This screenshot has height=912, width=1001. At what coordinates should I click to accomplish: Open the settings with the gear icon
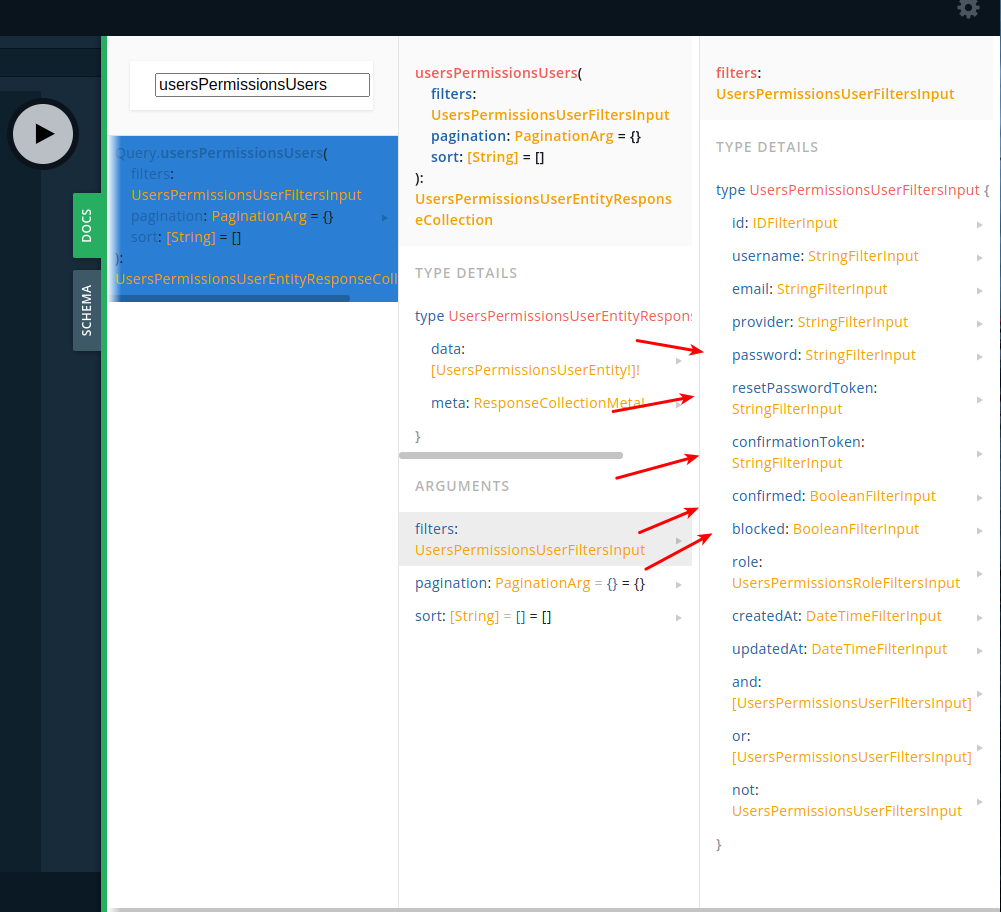pos(967,10)
